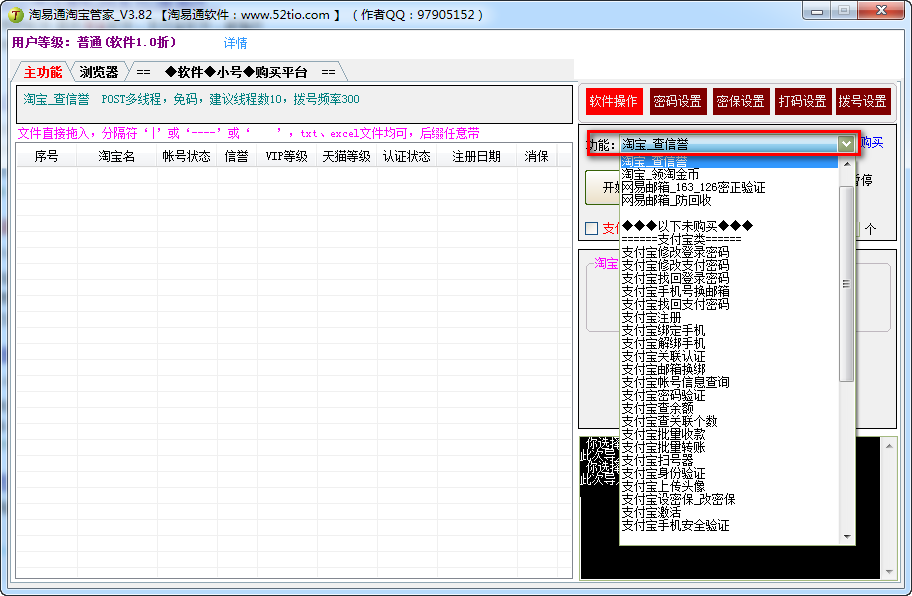Image resolution: width=912 pixels, height=596 pixels.
Task: Collapse the 功能 combo box arrow
Action: click(847, 144)
